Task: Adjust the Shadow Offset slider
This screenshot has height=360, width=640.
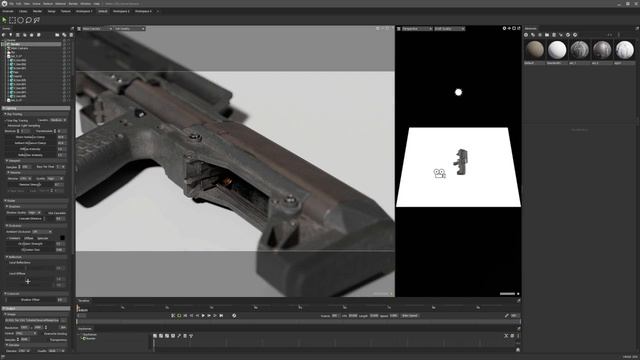Action: coord(31,300)
